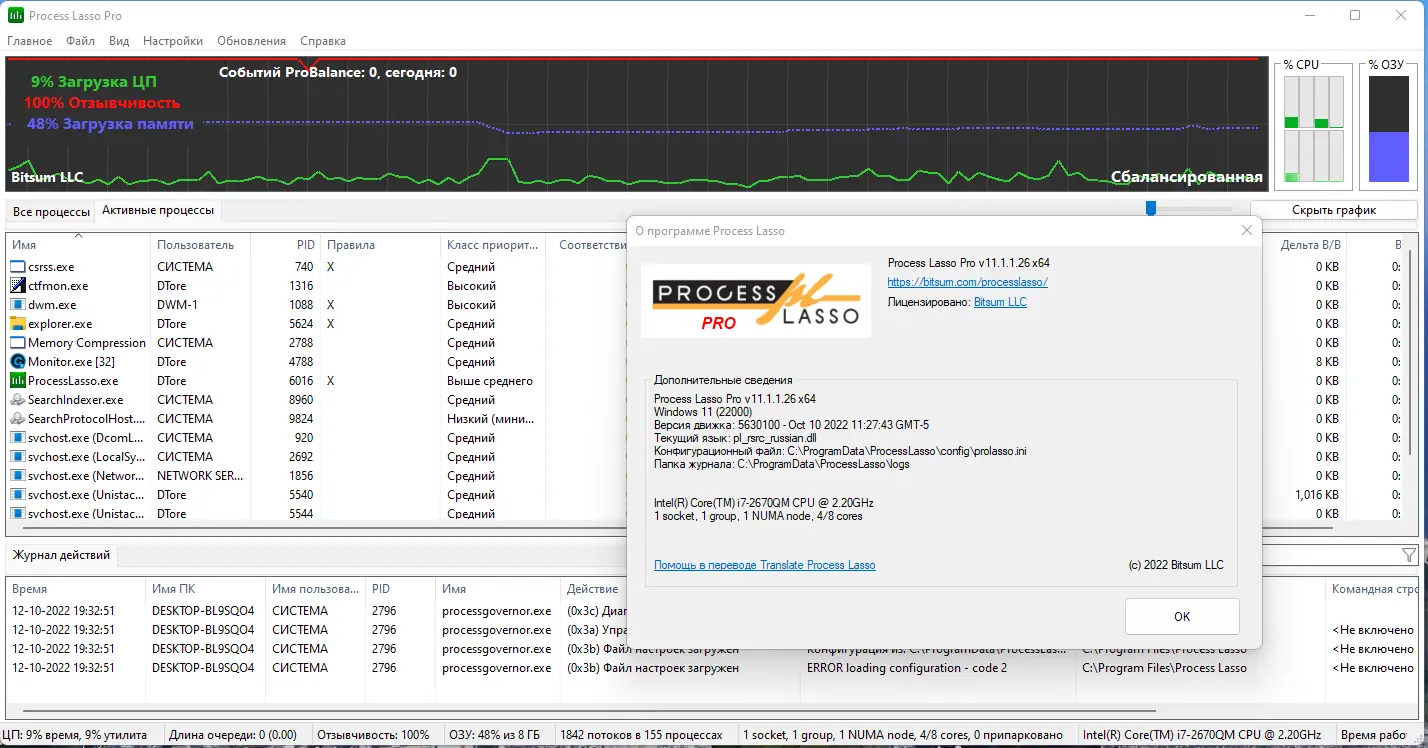This screenshot has height=748, width=1428.
Task: Select the Журнал действий tab
Action: 62,554
